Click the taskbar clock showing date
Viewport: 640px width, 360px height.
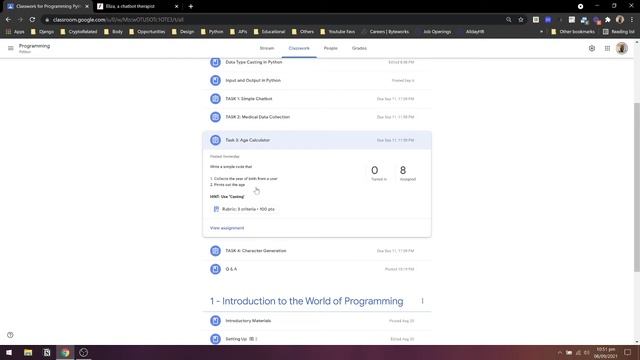click(x=606, y=353)
